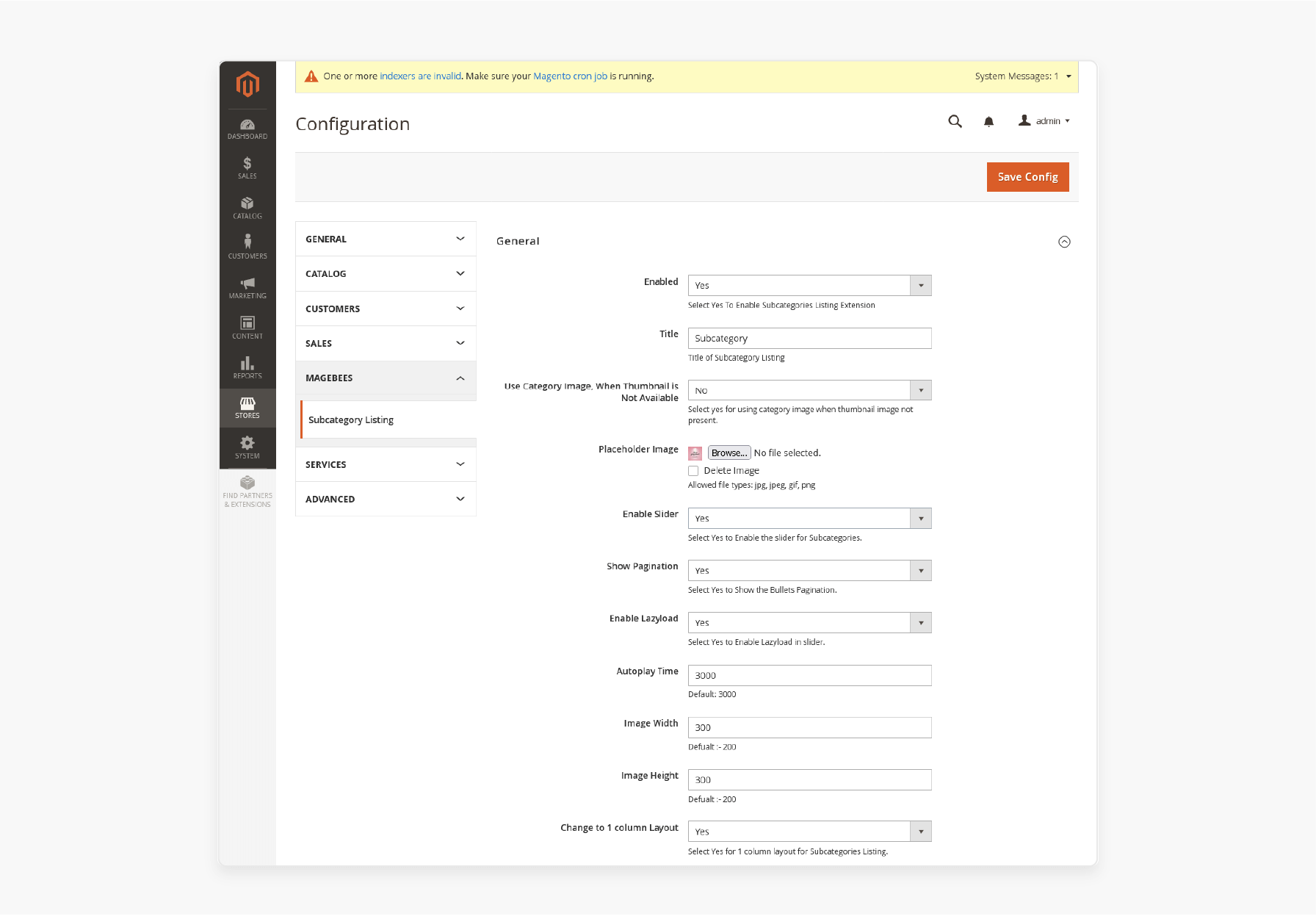Collapse the MAGEBEES config tab
The image size is (1316, 919).
pyautogui.click(x=386, y=378)
